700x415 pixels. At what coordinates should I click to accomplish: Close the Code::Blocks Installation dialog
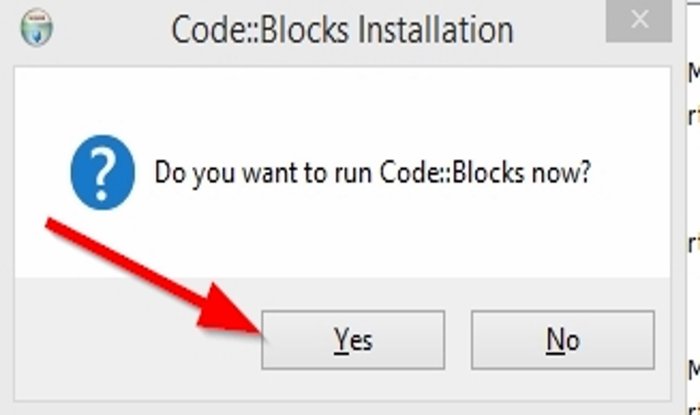(x=639, y=21)
